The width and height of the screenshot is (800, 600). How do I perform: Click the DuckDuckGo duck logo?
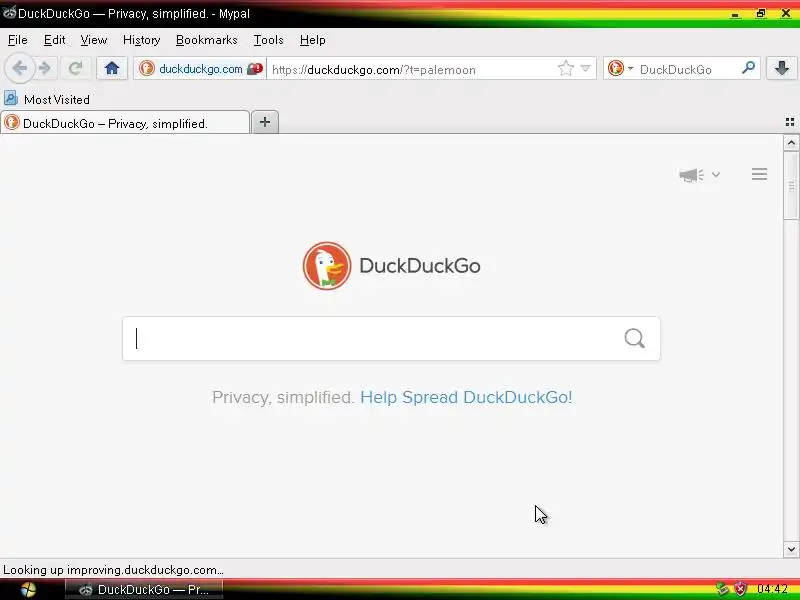pos(327,266)
